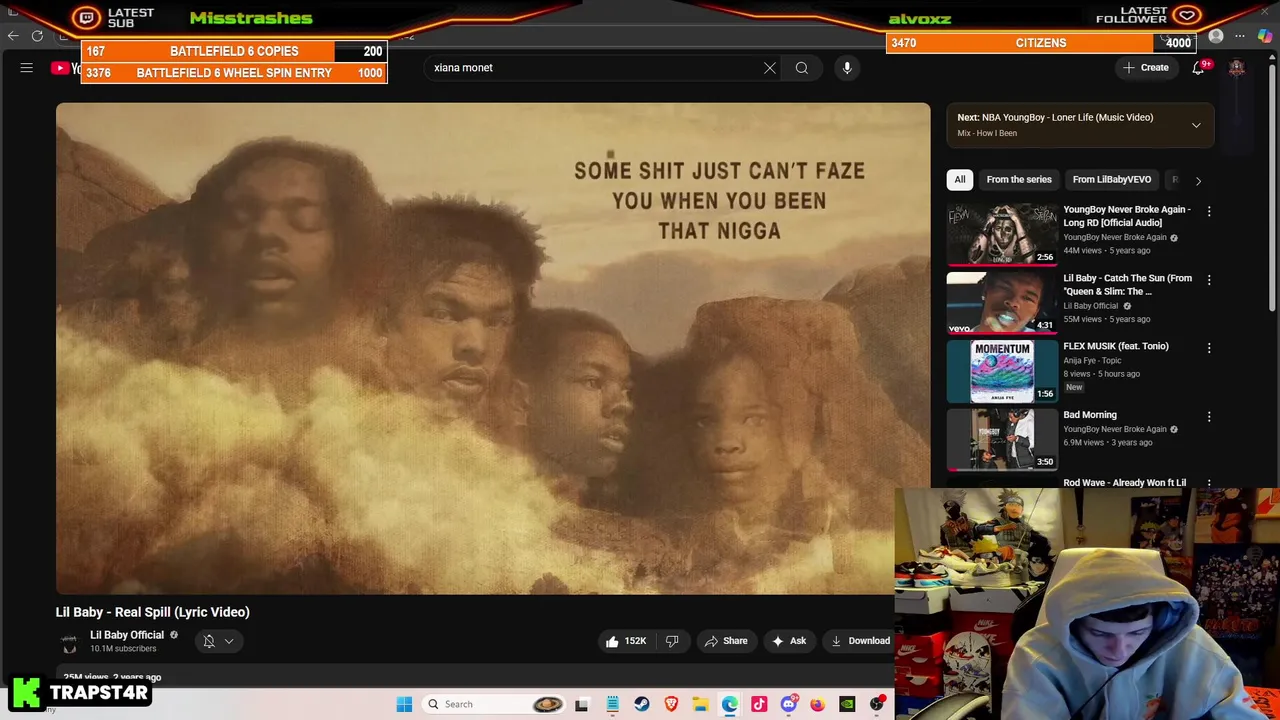Open Brave browser from the taskbar
The height and width of the screenshot is (720, 1280).
671,704
